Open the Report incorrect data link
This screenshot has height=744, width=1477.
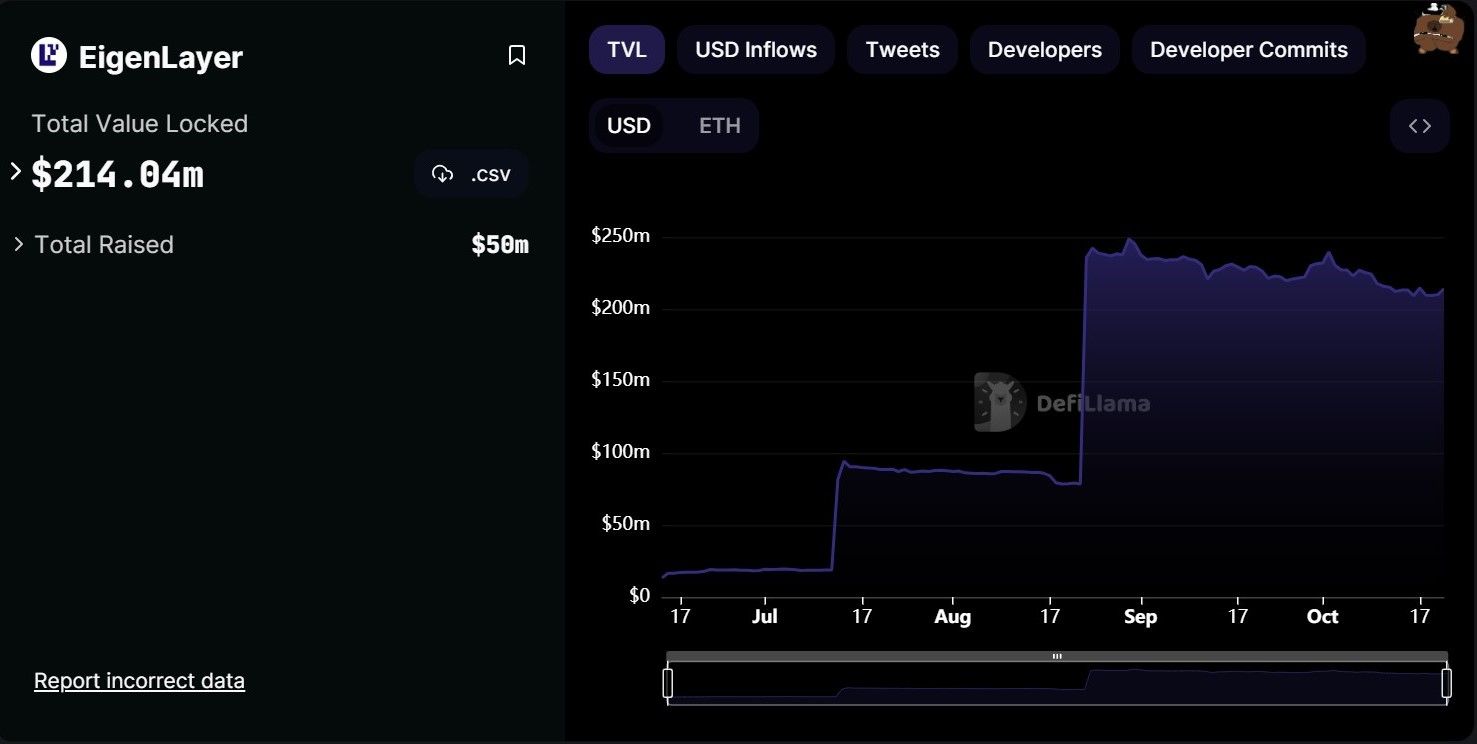tap(139, 681)
